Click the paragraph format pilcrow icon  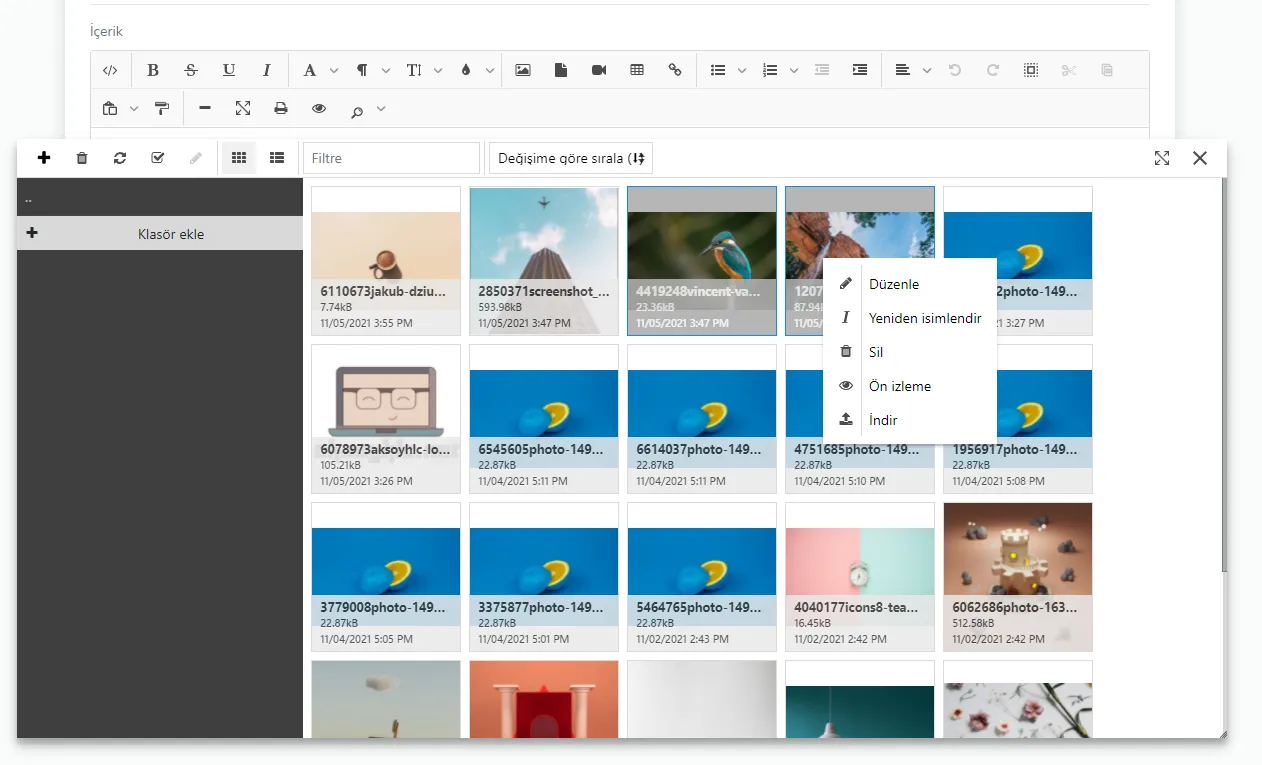coord(362,70)
